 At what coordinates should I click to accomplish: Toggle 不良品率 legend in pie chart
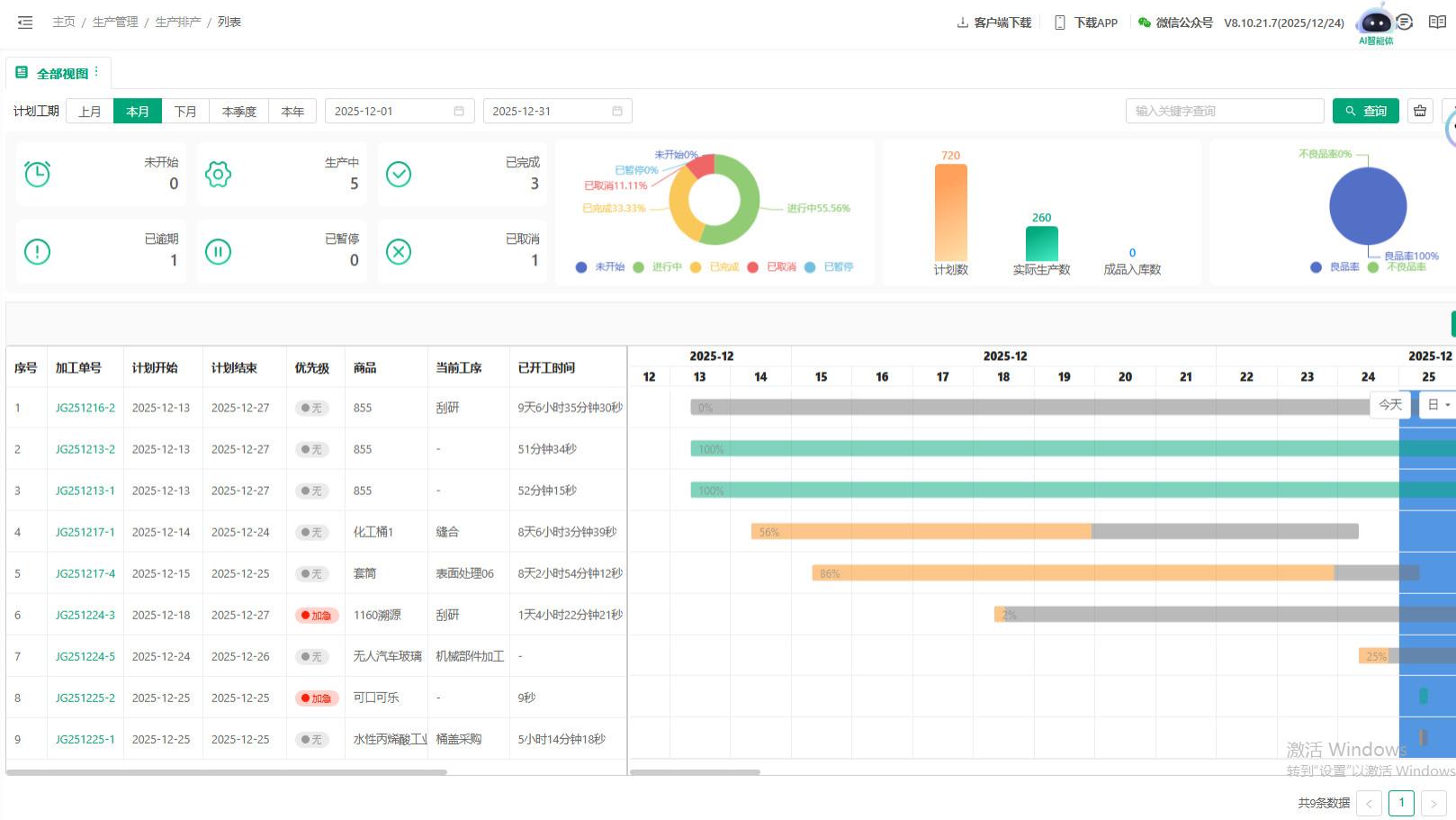1397,267
